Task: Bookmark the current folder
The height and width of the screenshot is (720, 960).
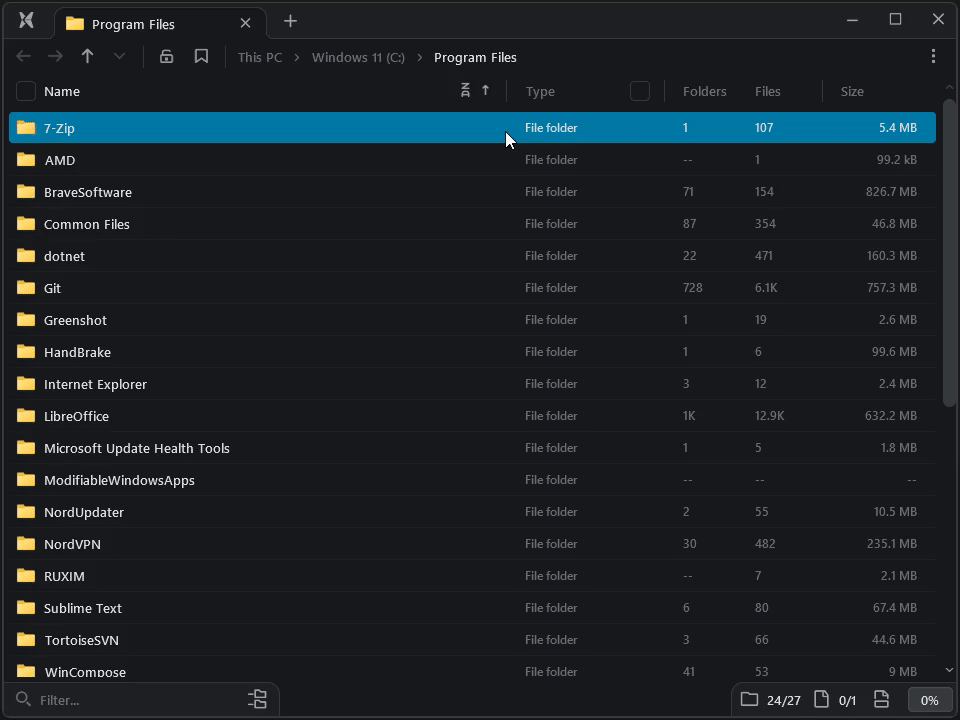Action: coord(201,56)
